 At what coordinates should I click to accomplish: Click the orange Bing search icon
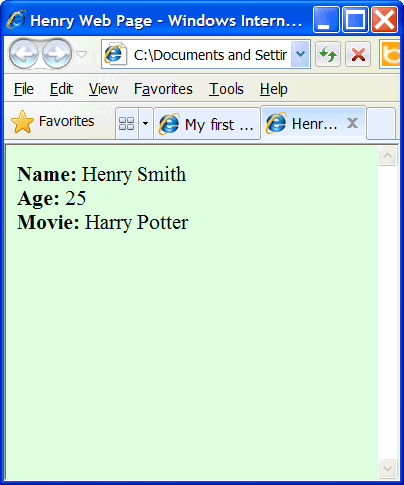coord(390,54)
